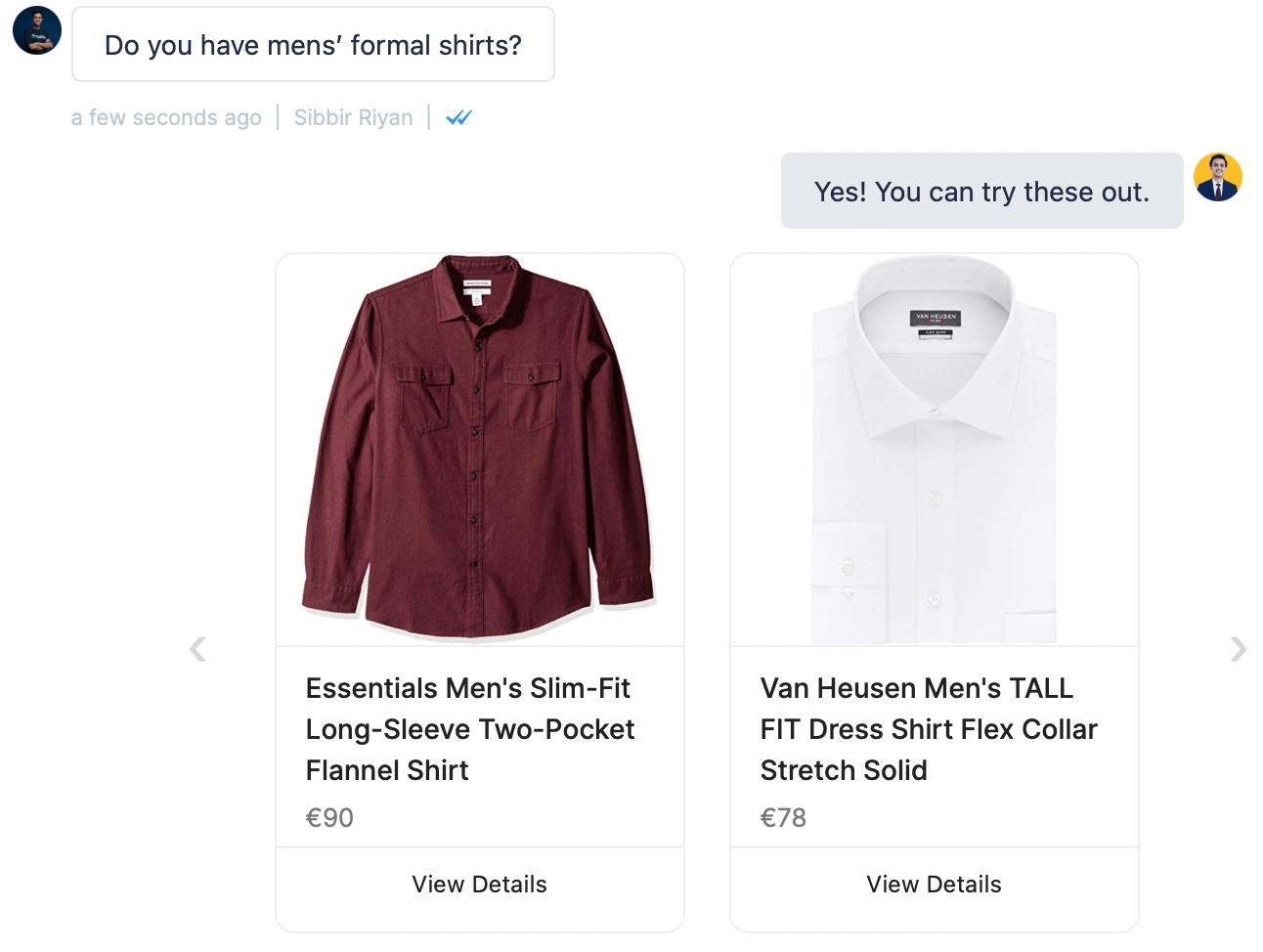Click the Van Heusen Men's TALL FIT title
The width and height of the screenshot is (1263, 952).
(928, 729)
